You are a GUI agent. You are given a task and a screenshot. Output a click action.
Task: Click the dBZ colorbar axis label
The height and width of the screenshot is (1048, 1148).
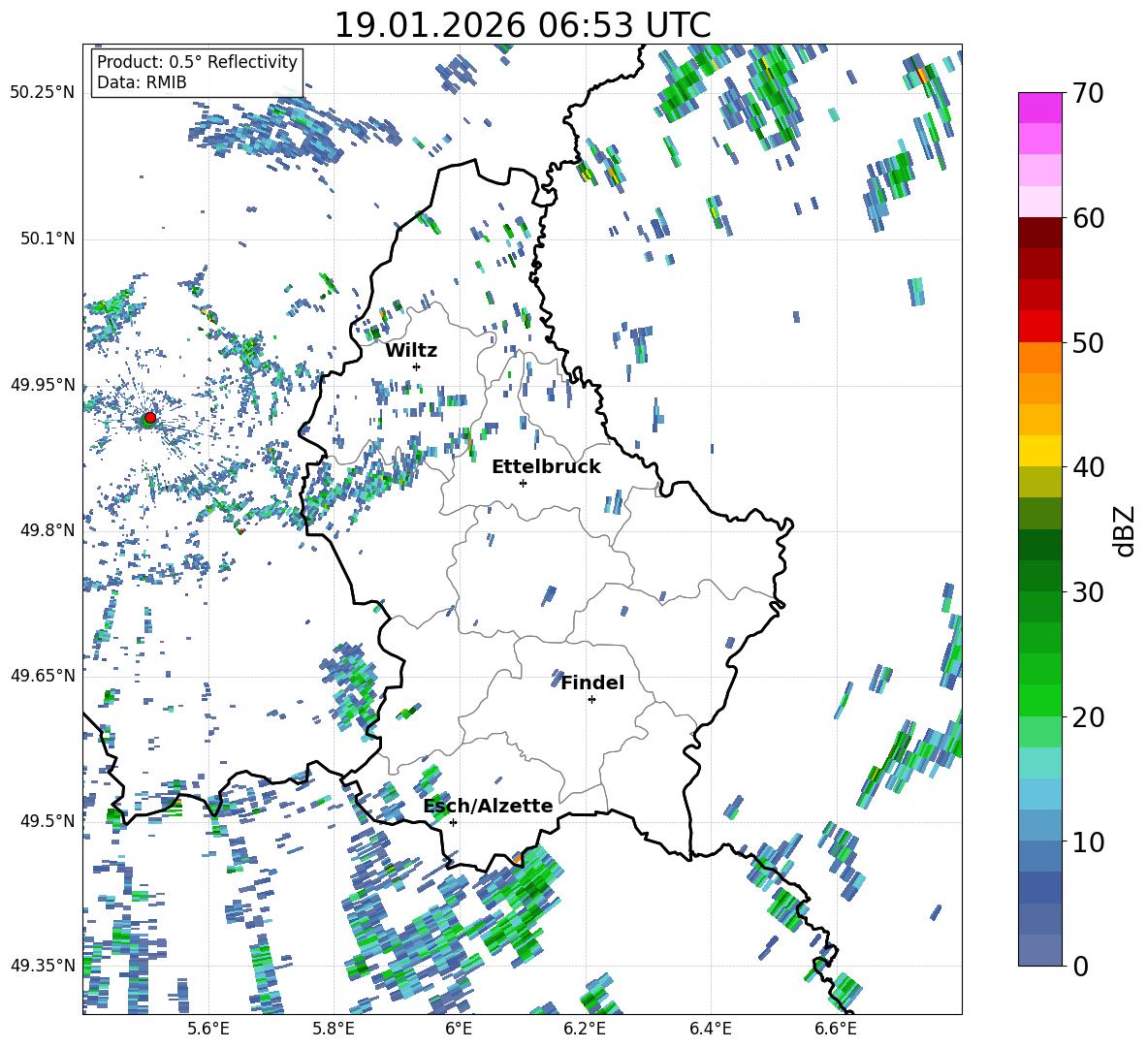[1125, 530]
